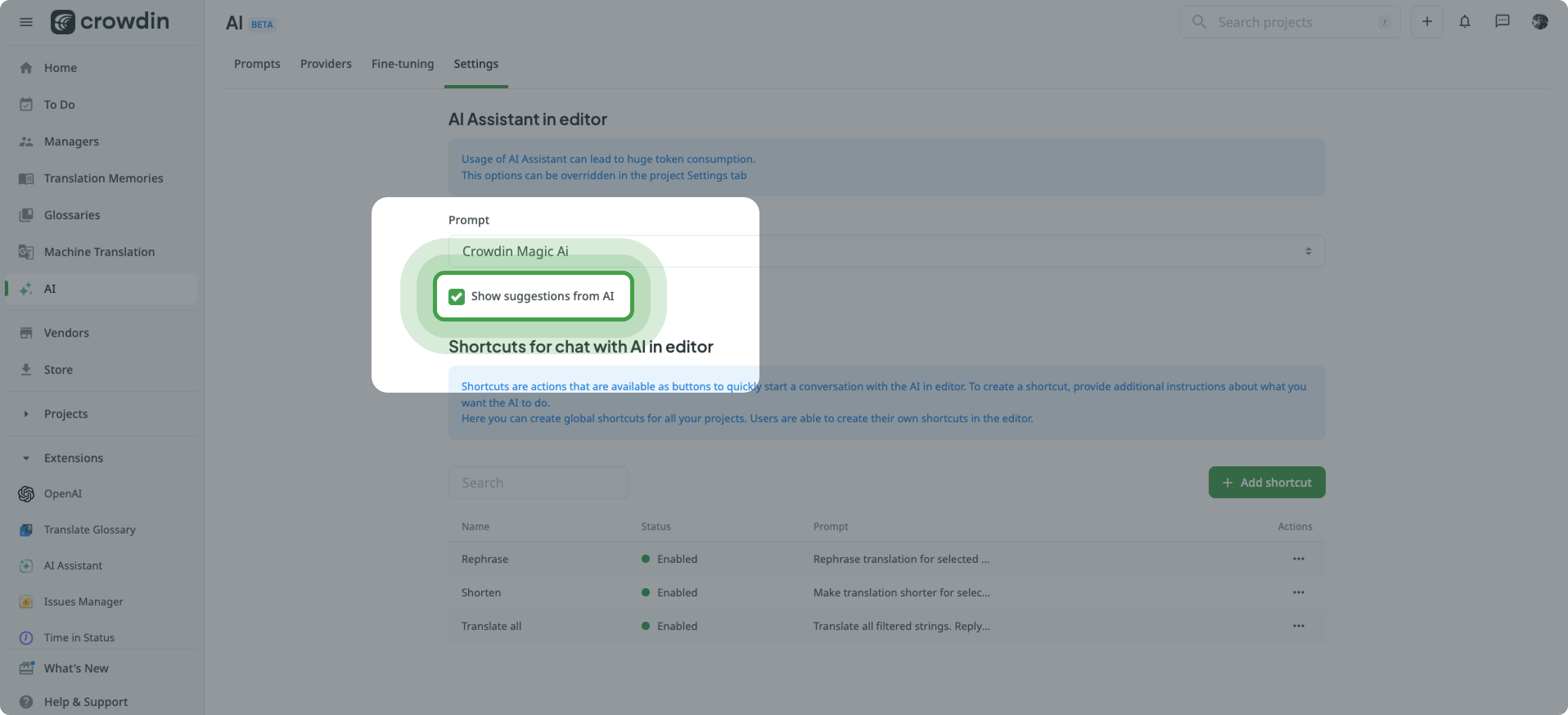Select the Providers tab
The width and height of the screenshot is (1568, 715).
pos(325,63)
